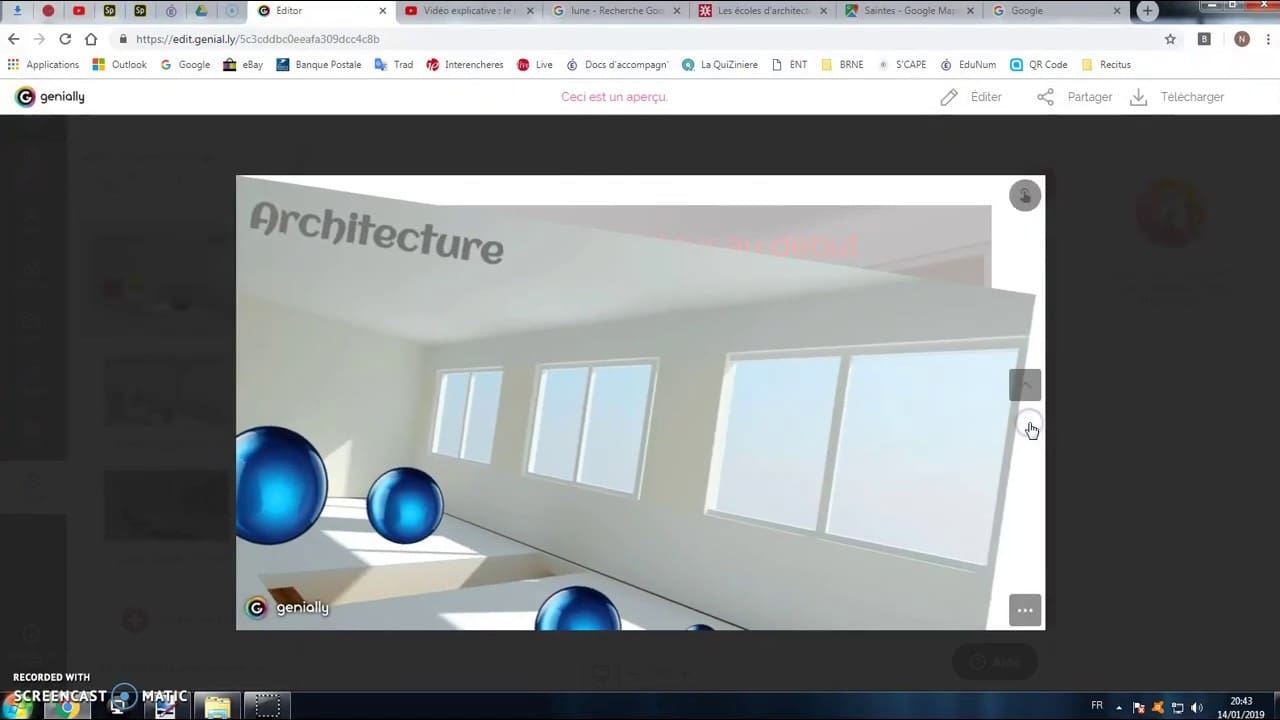Click the pencil Éditer icon
Viewport: 1280px width, 720px height.
[x=949, y=97]
